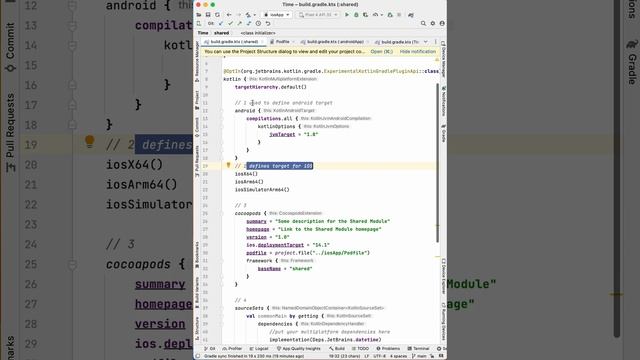Navigate back with the left arrow icon

pos(229,15)
